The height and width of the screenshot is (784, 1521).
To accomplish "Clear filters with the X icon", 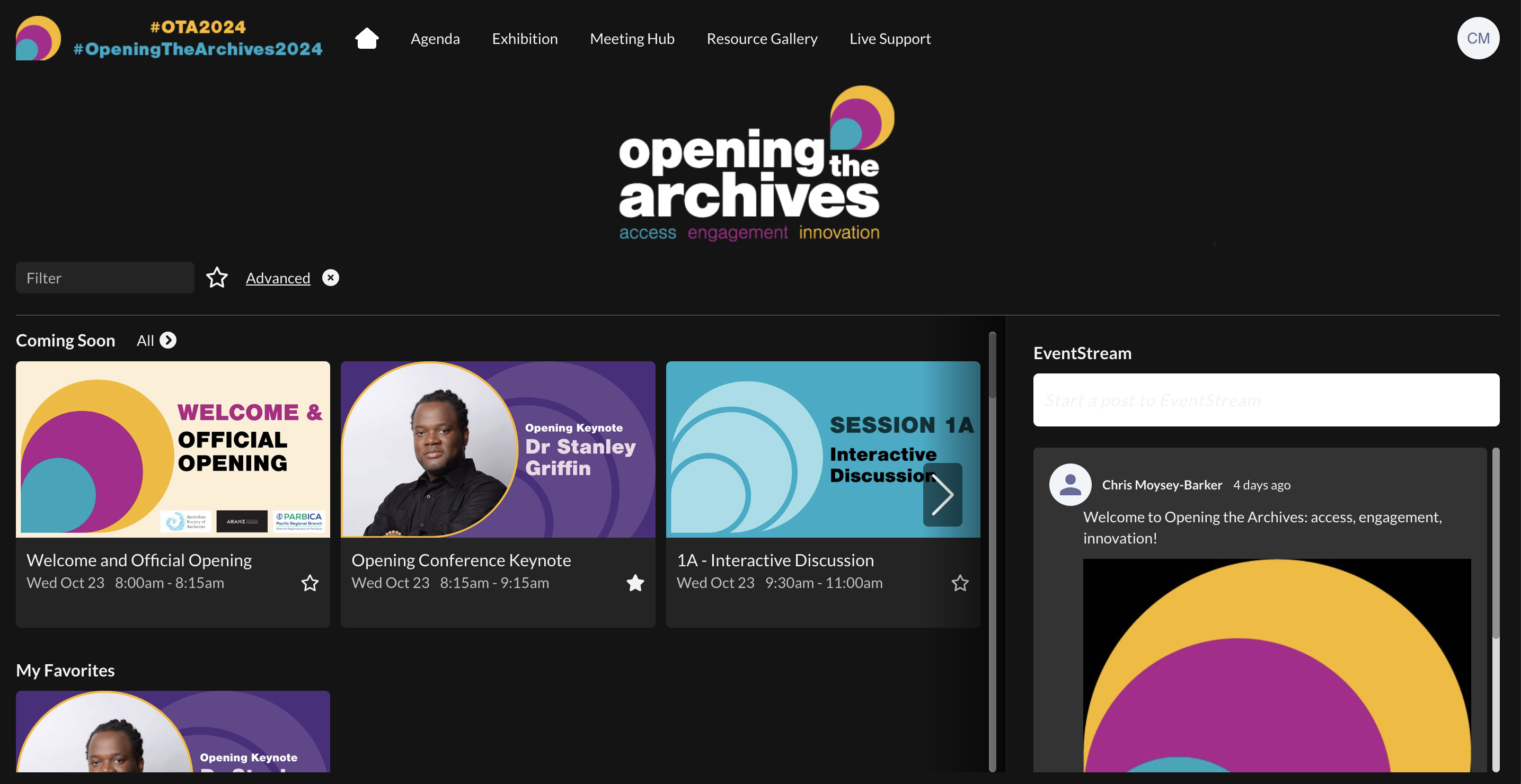I will pyautogui.click(x=331, y=278).
